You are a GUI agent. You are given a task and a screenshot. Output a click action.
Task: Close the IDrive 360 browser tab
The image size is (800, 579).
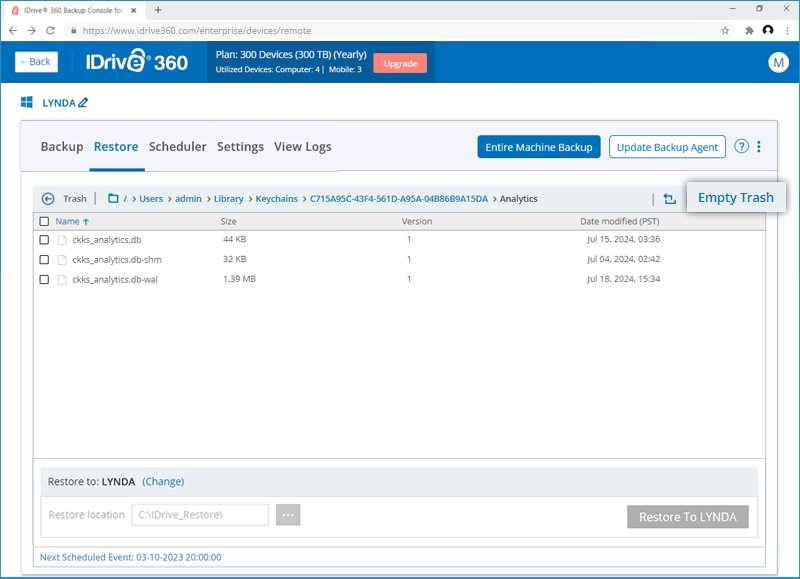point(134,10)
